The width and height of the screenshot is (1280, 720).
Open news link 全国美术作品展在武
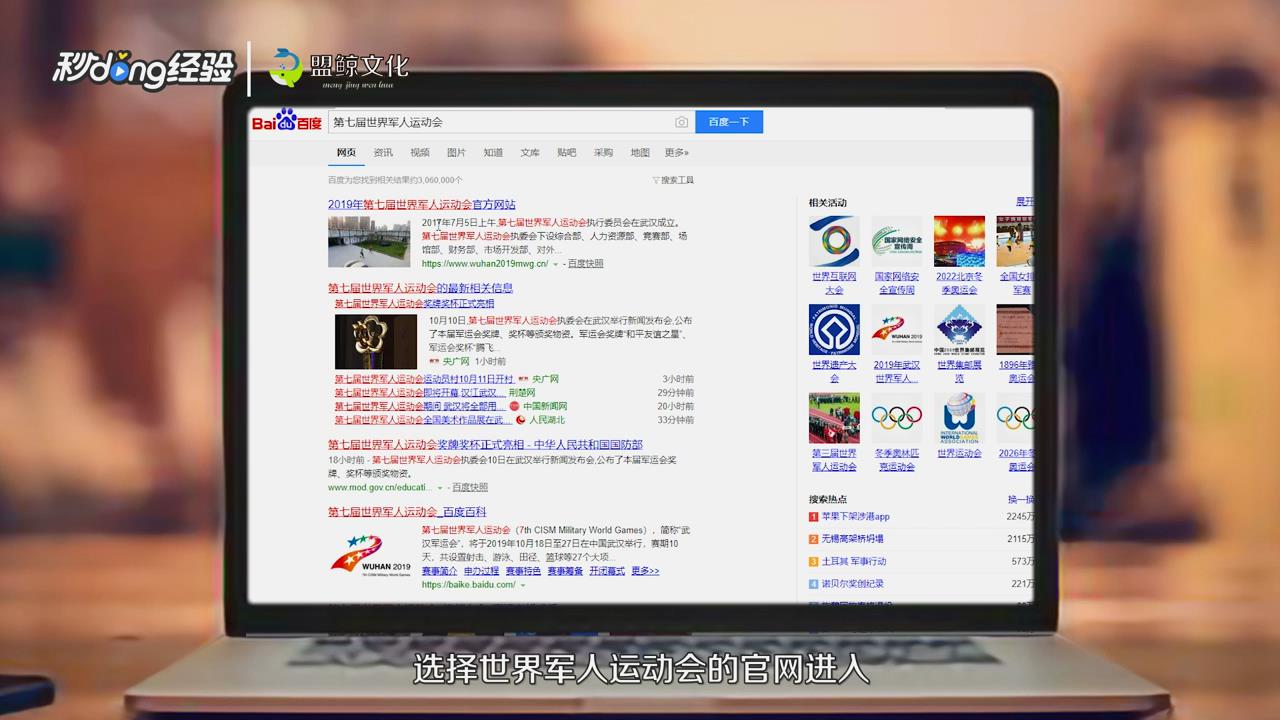click(423, 420)
